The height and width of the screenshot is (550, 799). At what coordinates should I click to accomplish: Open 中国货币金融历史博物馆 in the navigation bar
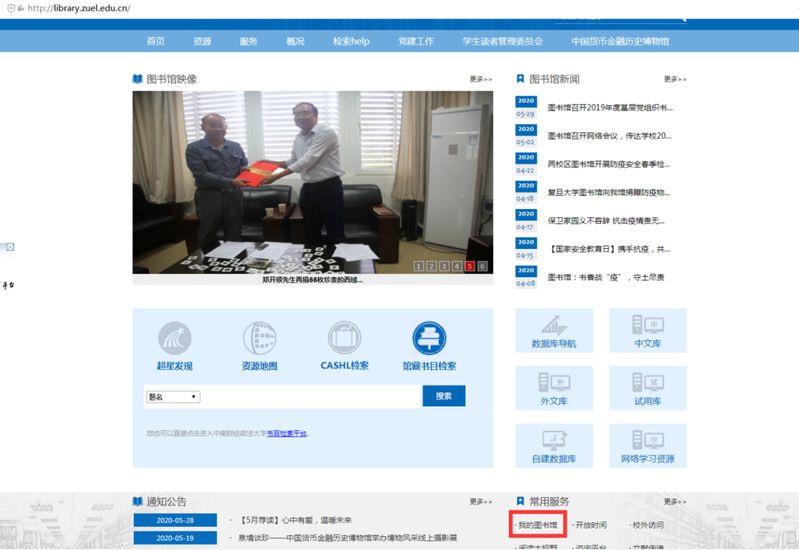point(620,41)
